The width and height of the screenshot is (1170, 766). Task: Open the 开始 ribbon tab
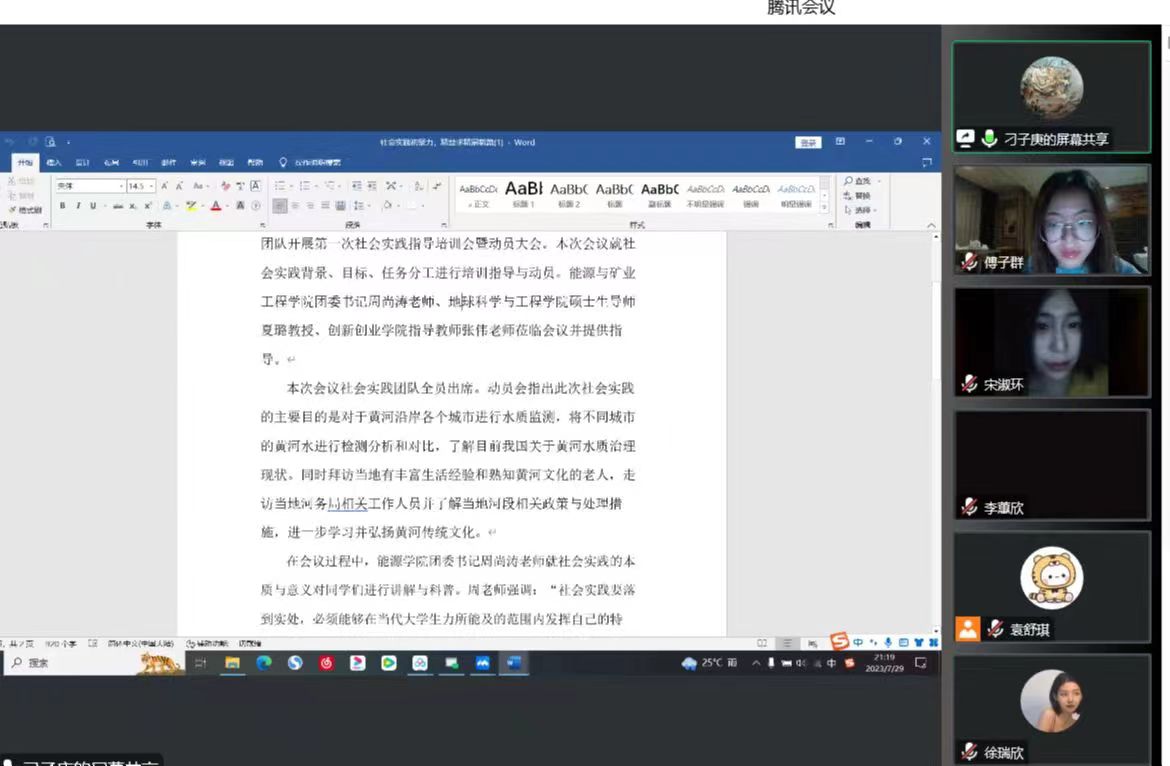click(25, 163)
